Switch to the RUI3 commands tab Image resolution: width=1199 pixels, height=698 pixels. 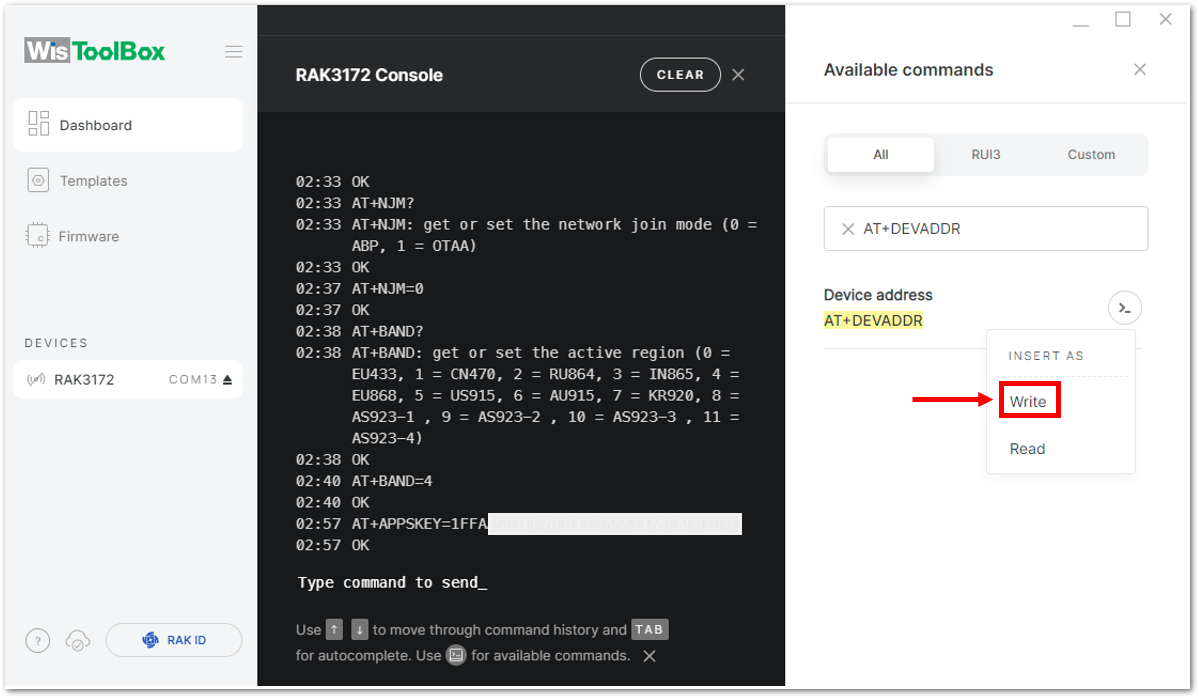pos(986,154)
